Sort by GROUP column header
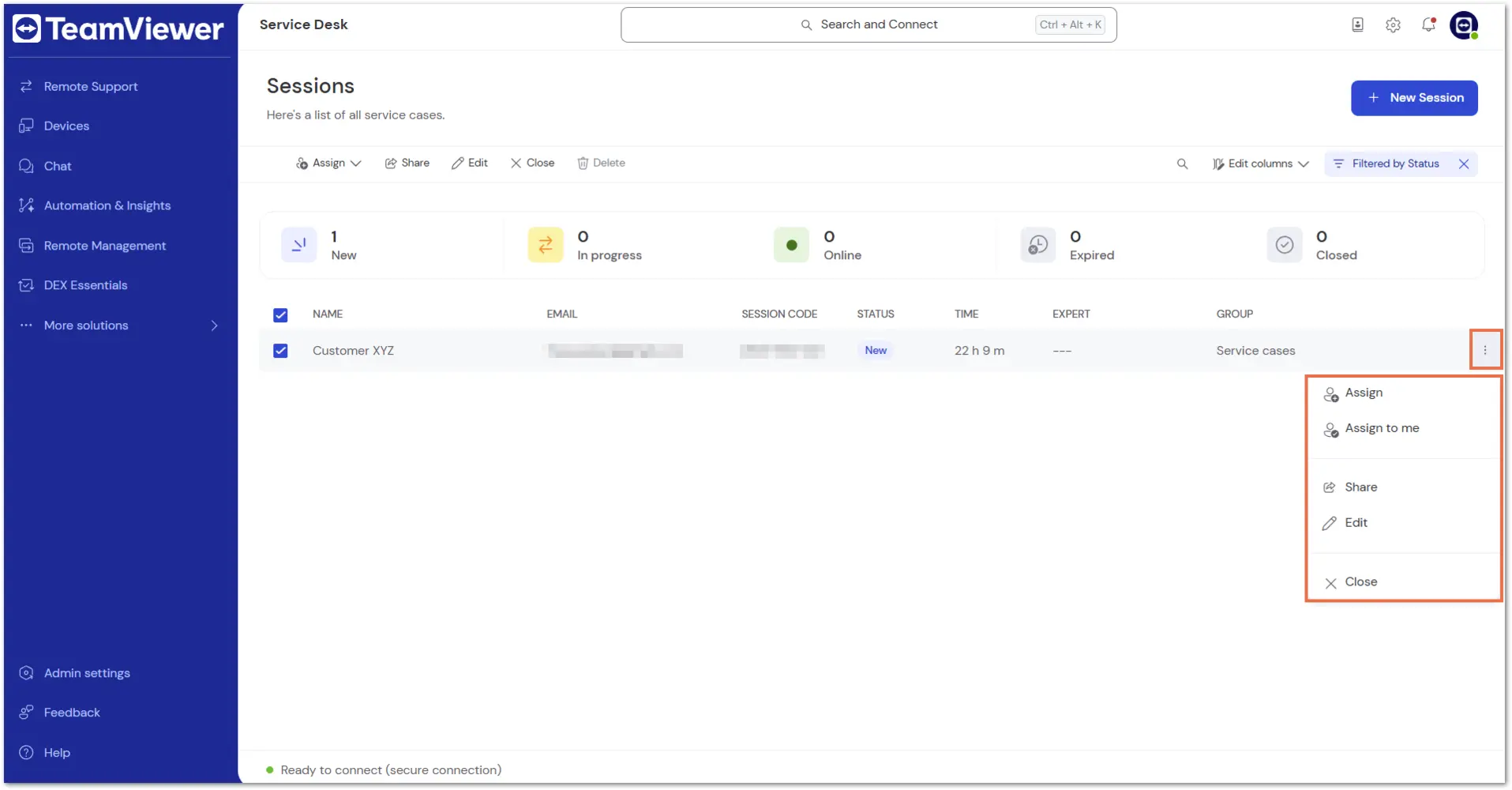 point(1234,314)
